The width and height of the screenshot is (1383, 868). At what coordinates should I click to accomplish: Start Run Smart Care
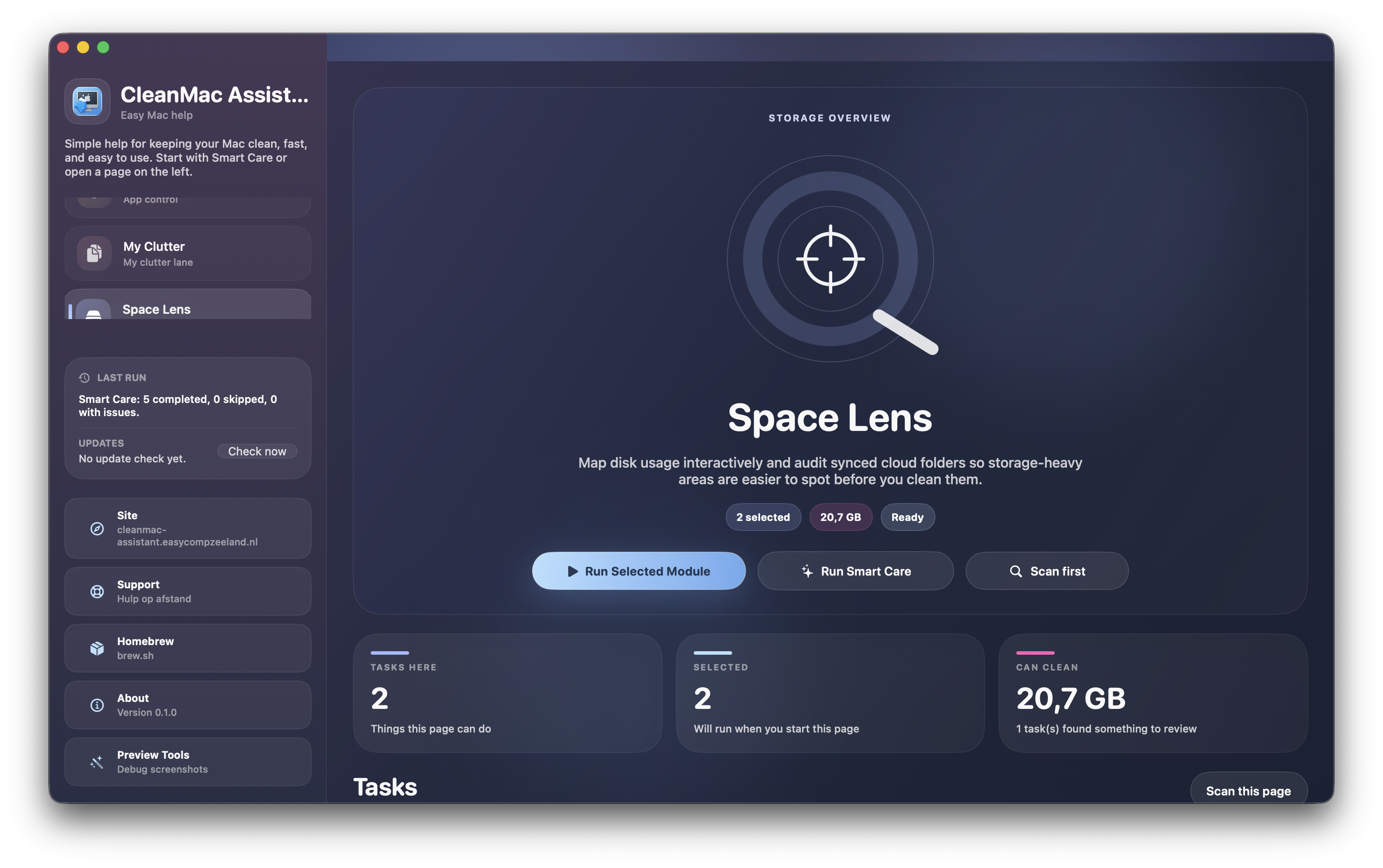[x=855, y=571]
